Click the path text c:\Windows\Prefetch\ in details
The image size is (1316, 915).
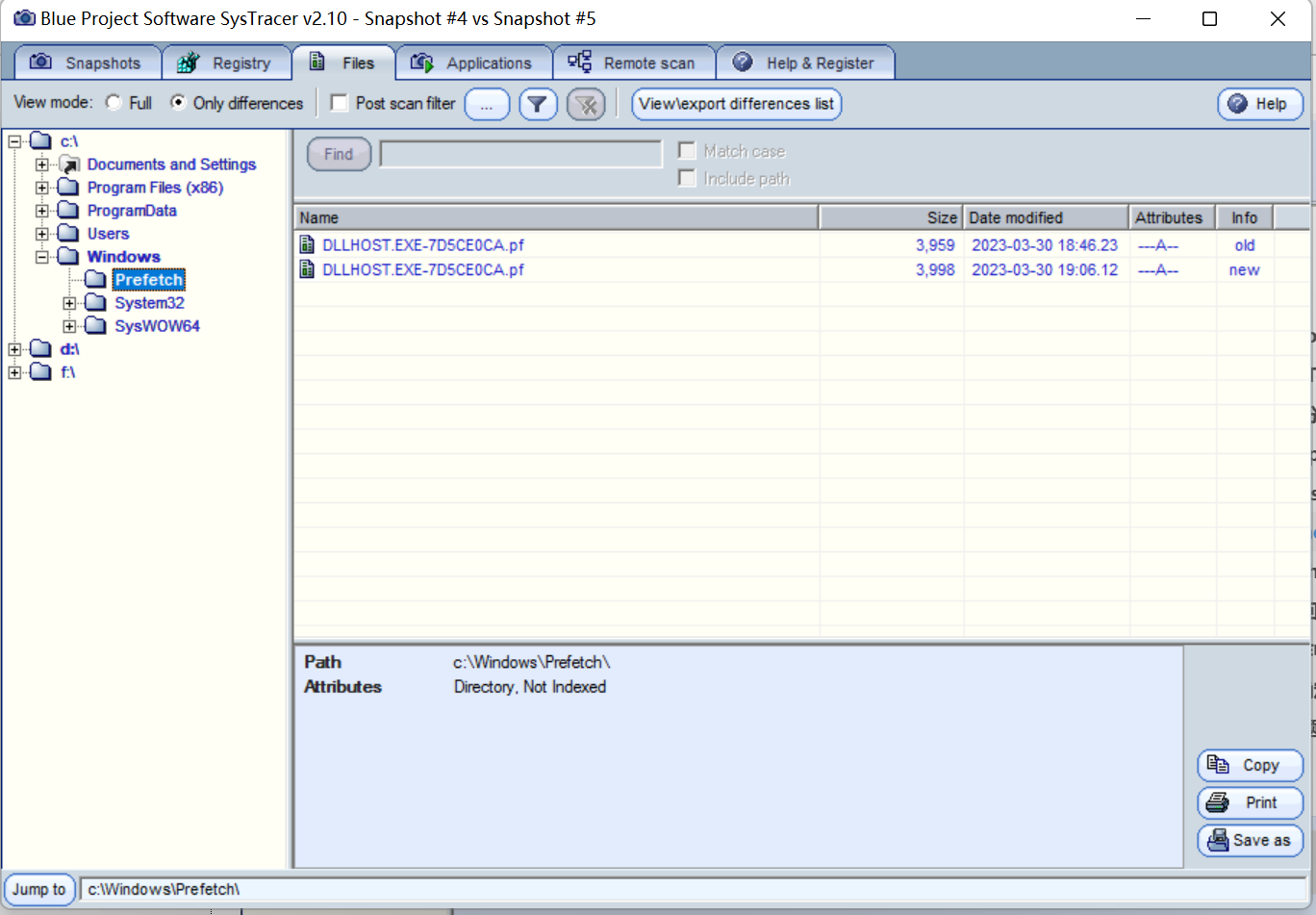[532, 662]
